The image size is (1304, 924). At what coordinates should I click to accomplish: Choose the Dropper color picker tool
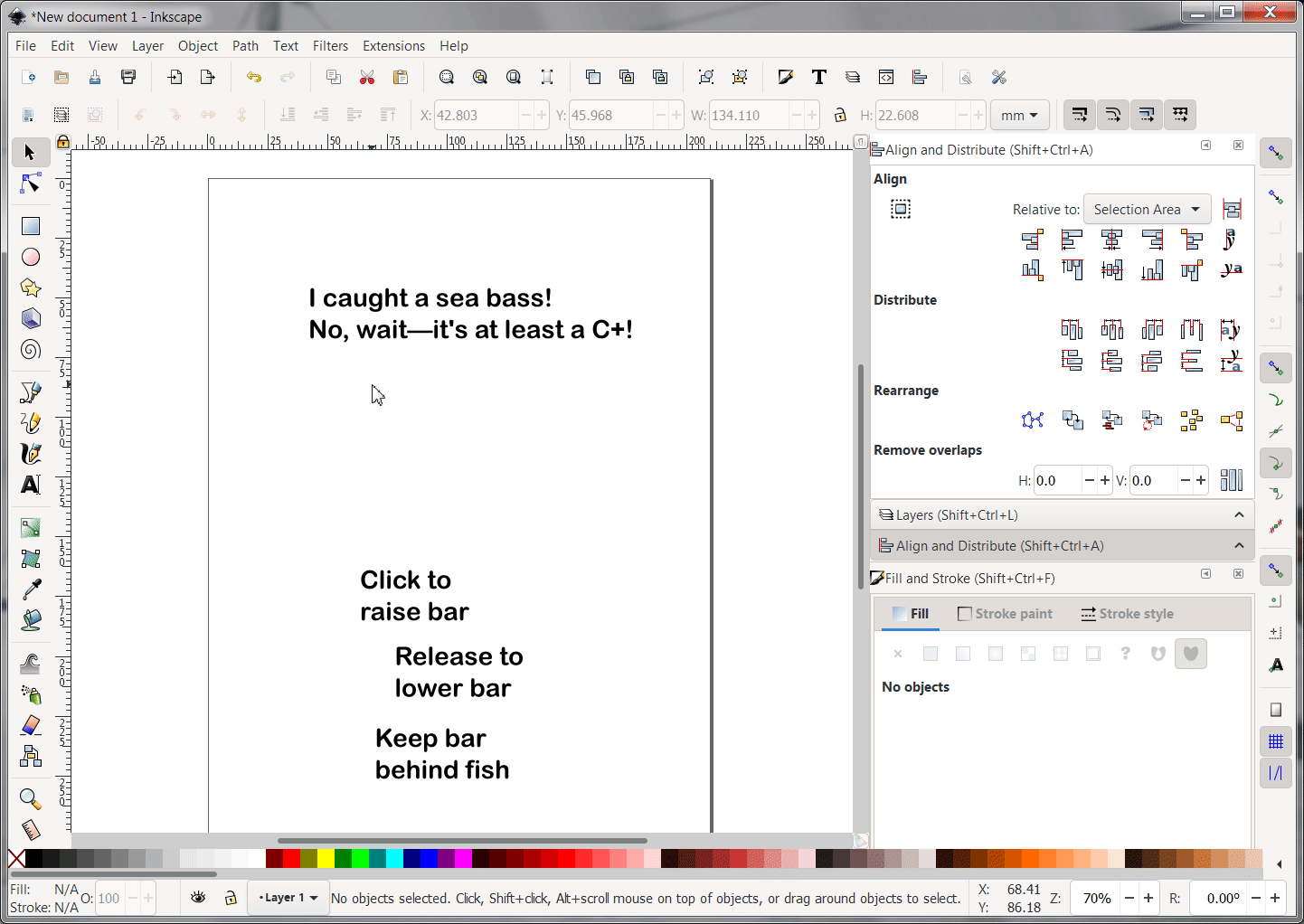pyautogui.click(x=31, y=589)
